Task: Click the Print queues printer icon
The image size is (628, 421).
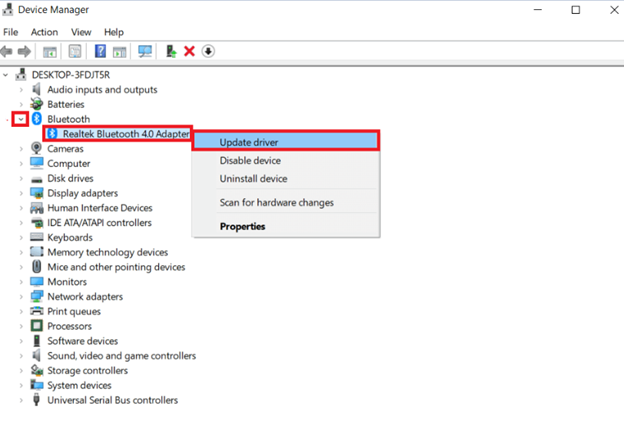Action: (36, 311)
